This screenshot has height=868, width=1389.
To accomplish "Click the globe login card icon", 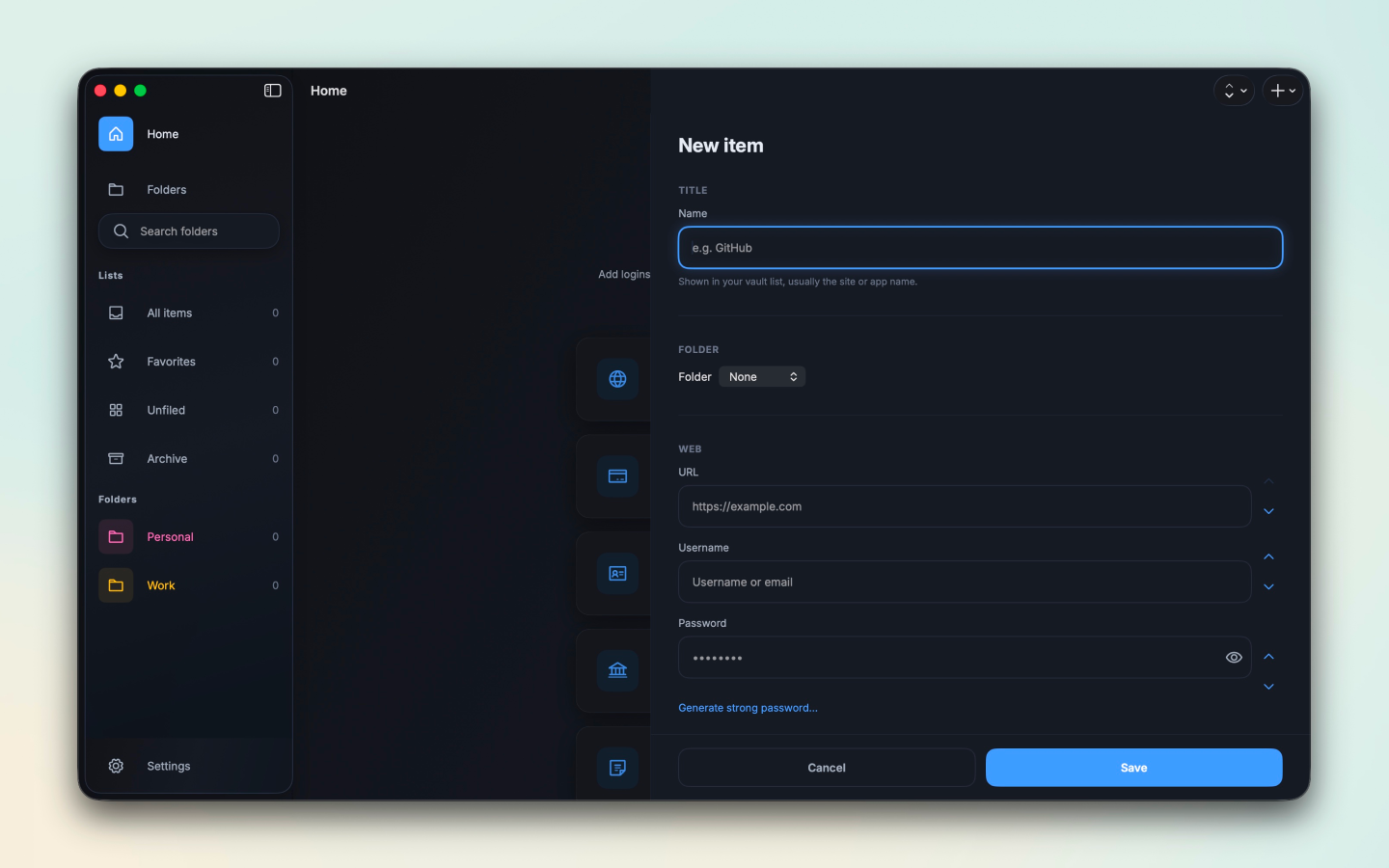I will coord(617,379).
